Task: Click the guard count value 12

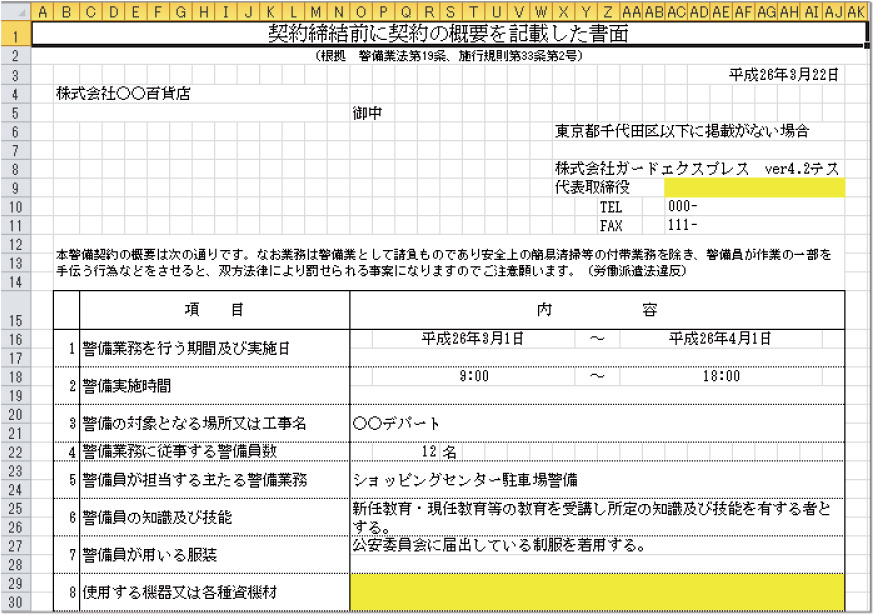Action: coord(429,451)
